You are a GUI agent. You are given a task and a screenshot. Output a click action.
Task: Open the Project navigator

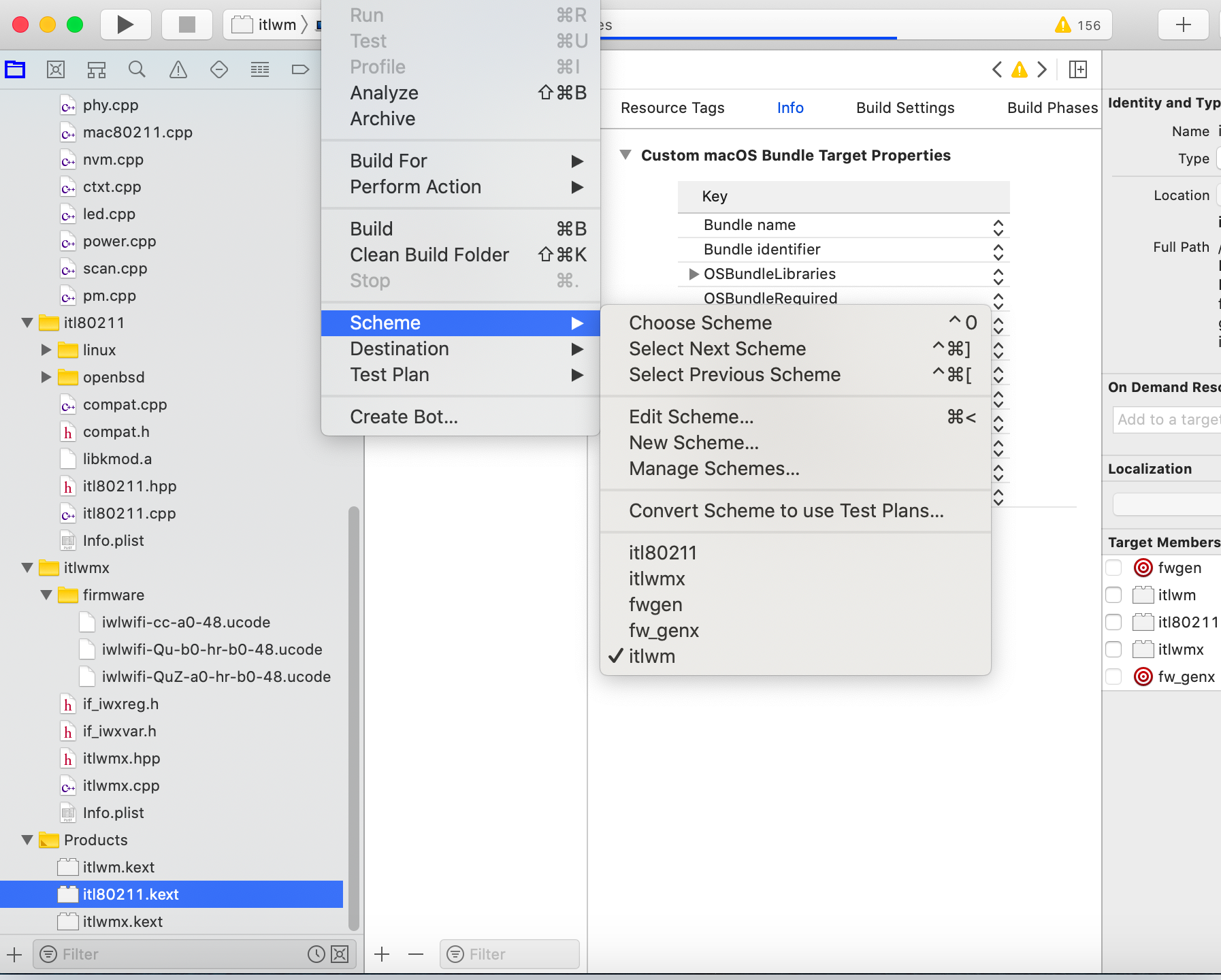point(15,69)
